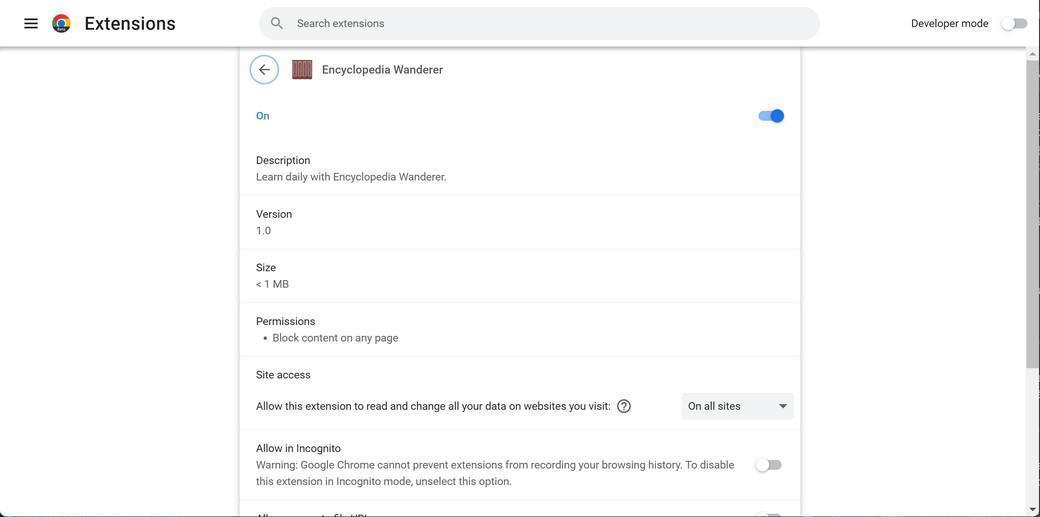Click the Developer mode label
This screenshot has height=517, width=1040.
point(949,23)
